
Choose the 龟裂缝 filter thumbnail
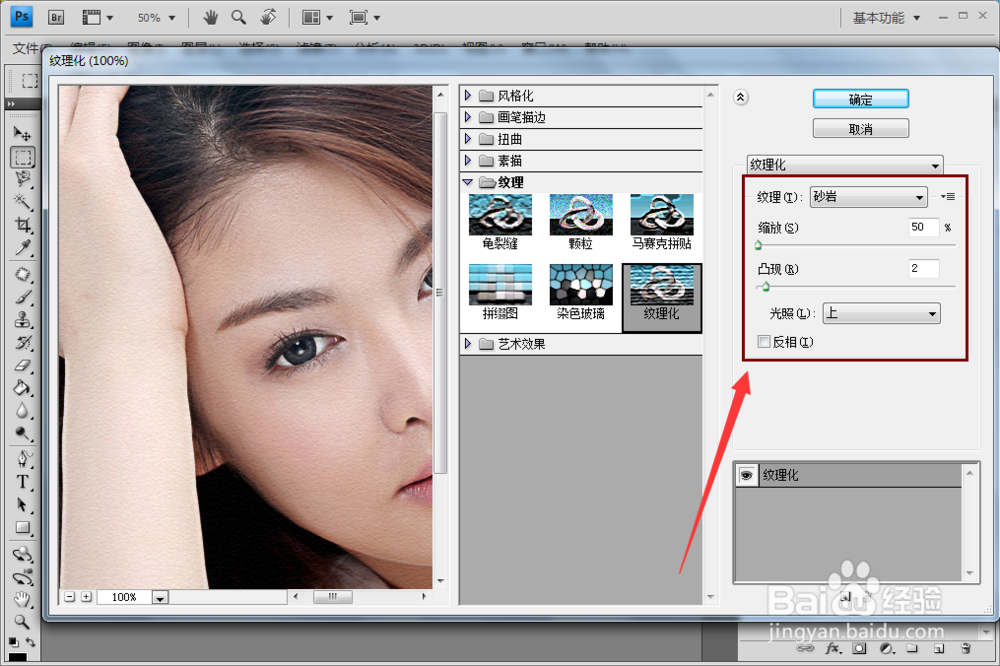click(x=500, y=223)
